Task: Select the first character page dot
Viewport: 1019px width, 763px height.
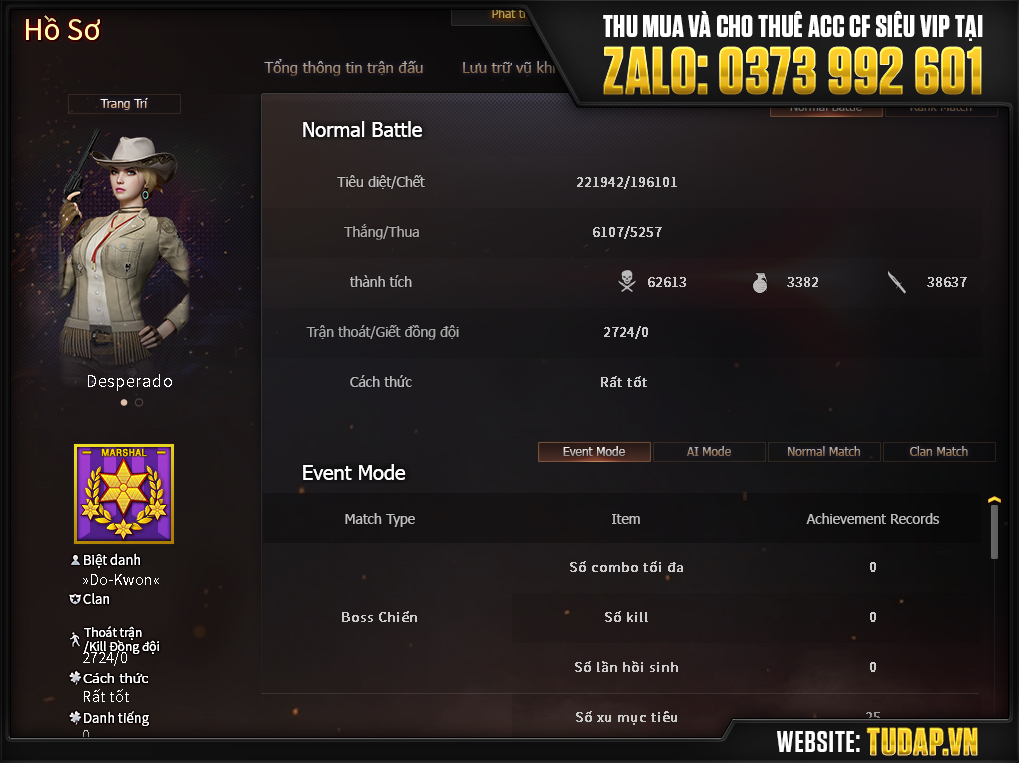Action: [x=124, y=402]
